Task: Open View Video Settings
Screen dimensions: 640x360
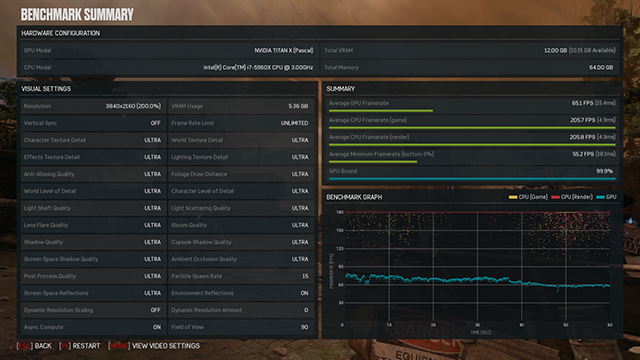Action: pos(166,346)
